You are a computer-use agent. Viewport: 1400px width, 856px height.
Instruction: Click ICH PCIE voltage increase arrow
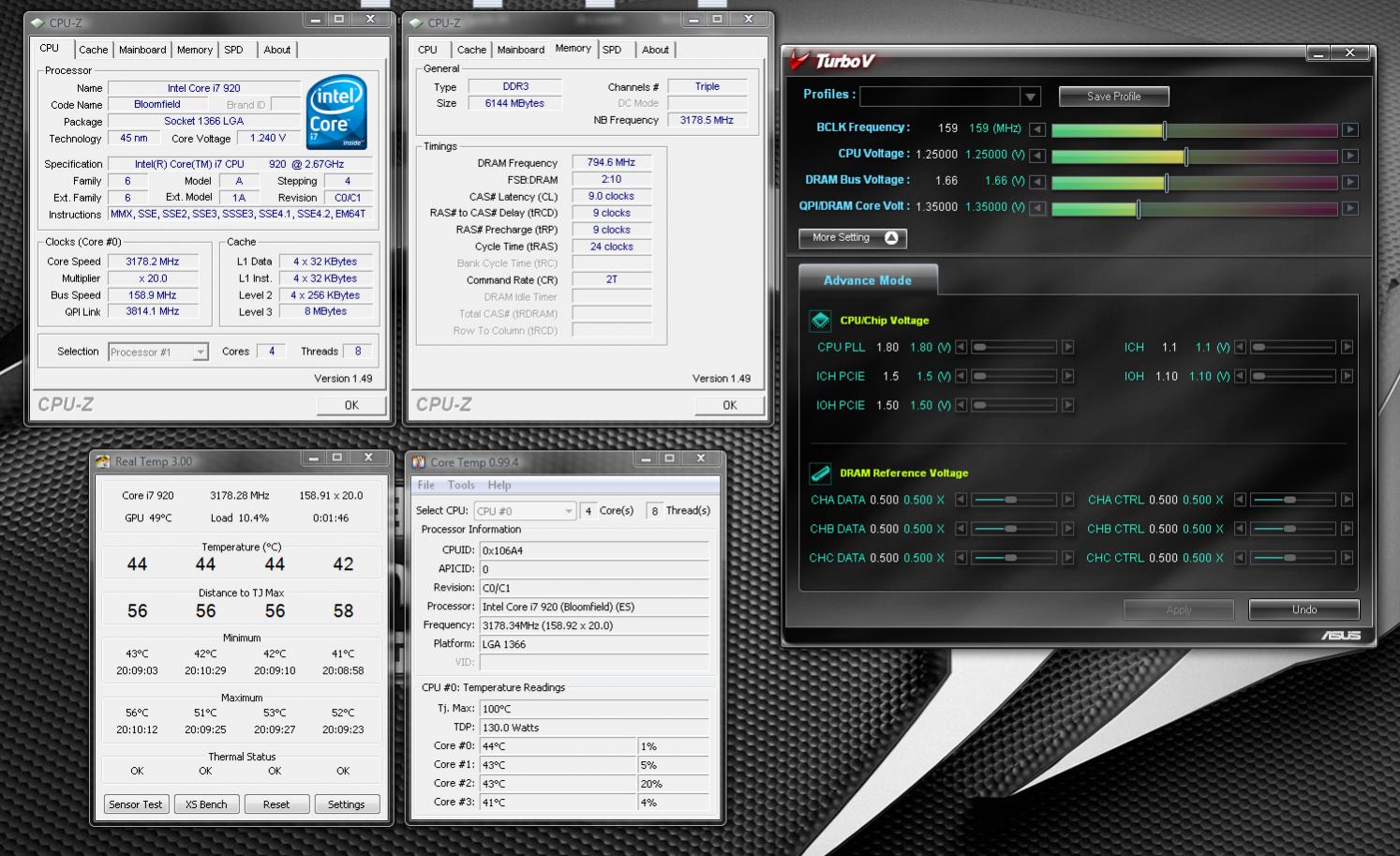[x=1067, y=376]
